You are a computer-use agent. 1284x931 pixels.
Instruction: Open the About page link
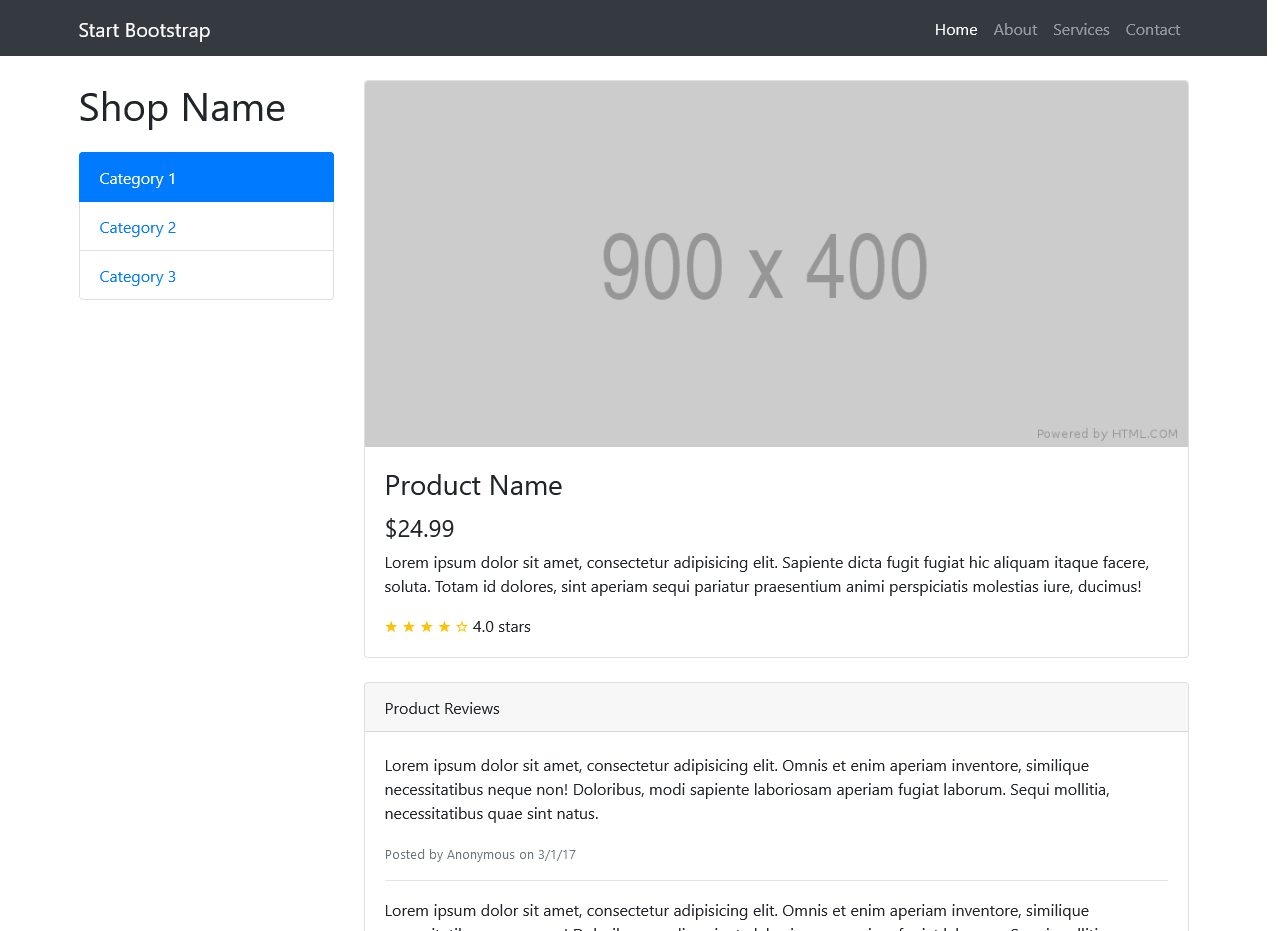[1015, 29]
